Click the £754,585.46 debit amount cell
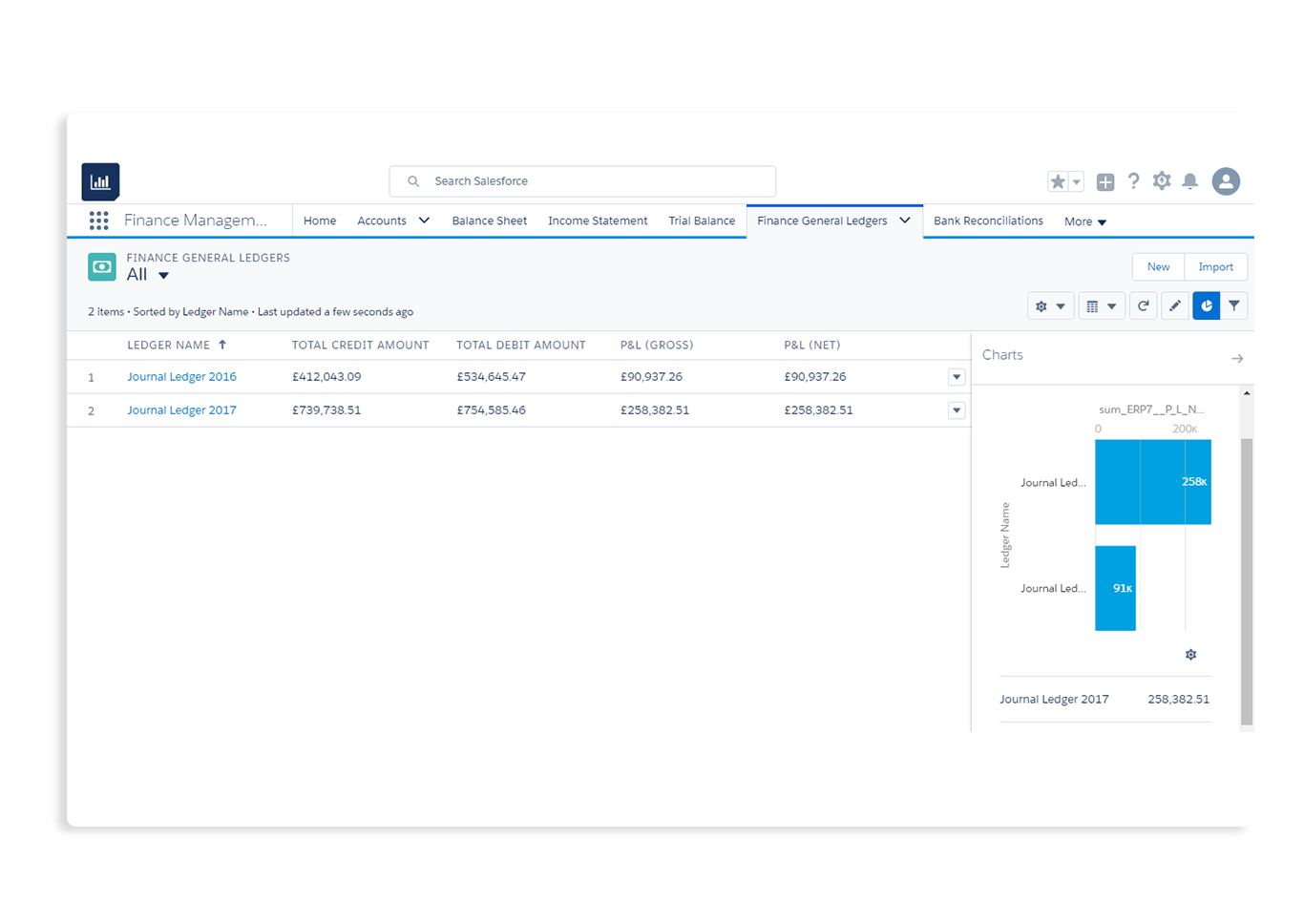Image resolution: width=1304 pixels, height=924 pixels. (491, 410)
